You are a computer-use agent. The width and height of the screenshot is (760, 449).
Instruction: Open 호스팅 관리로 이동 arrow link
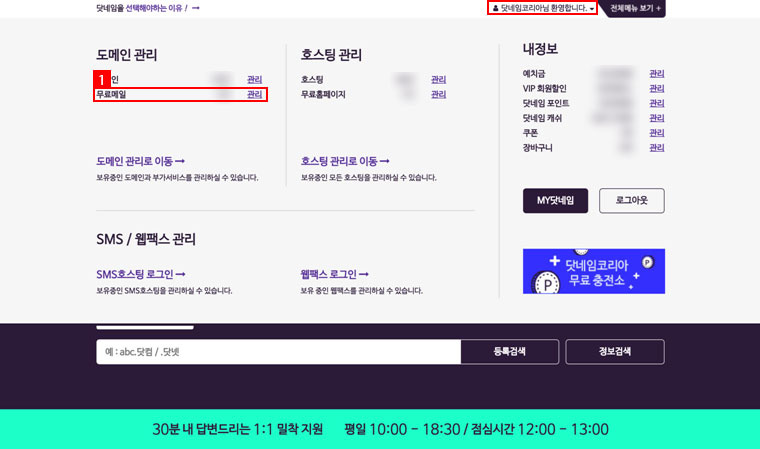345,161
